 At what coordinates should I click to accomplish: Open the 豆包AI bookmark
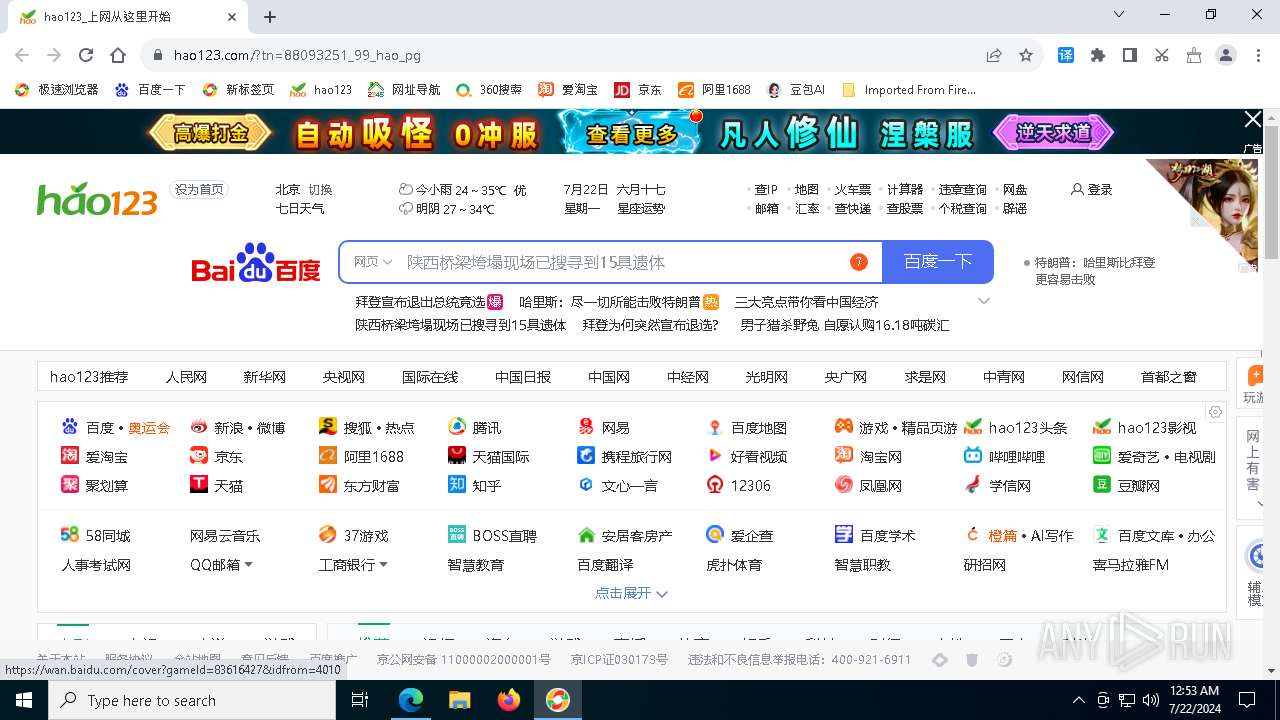point(796,90)
